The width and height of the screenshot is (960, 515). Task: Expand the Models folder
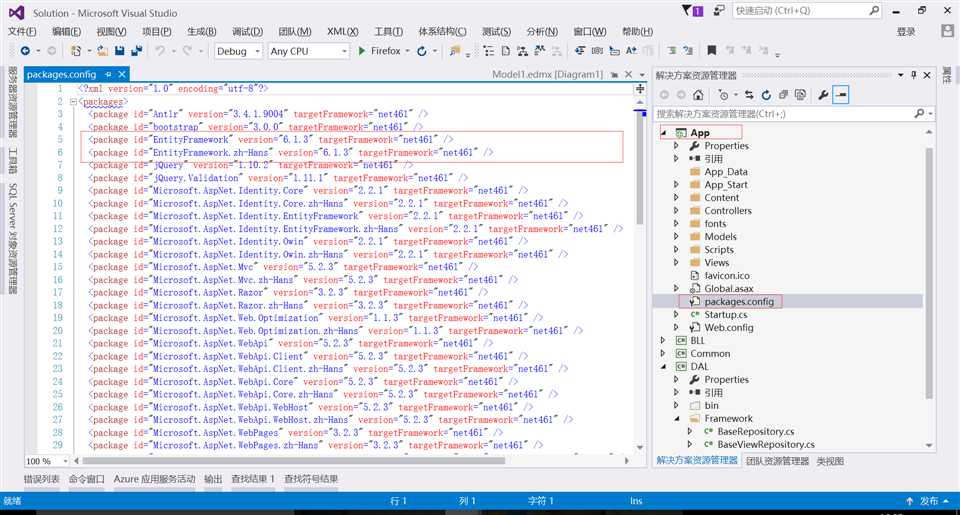(676, 236)
